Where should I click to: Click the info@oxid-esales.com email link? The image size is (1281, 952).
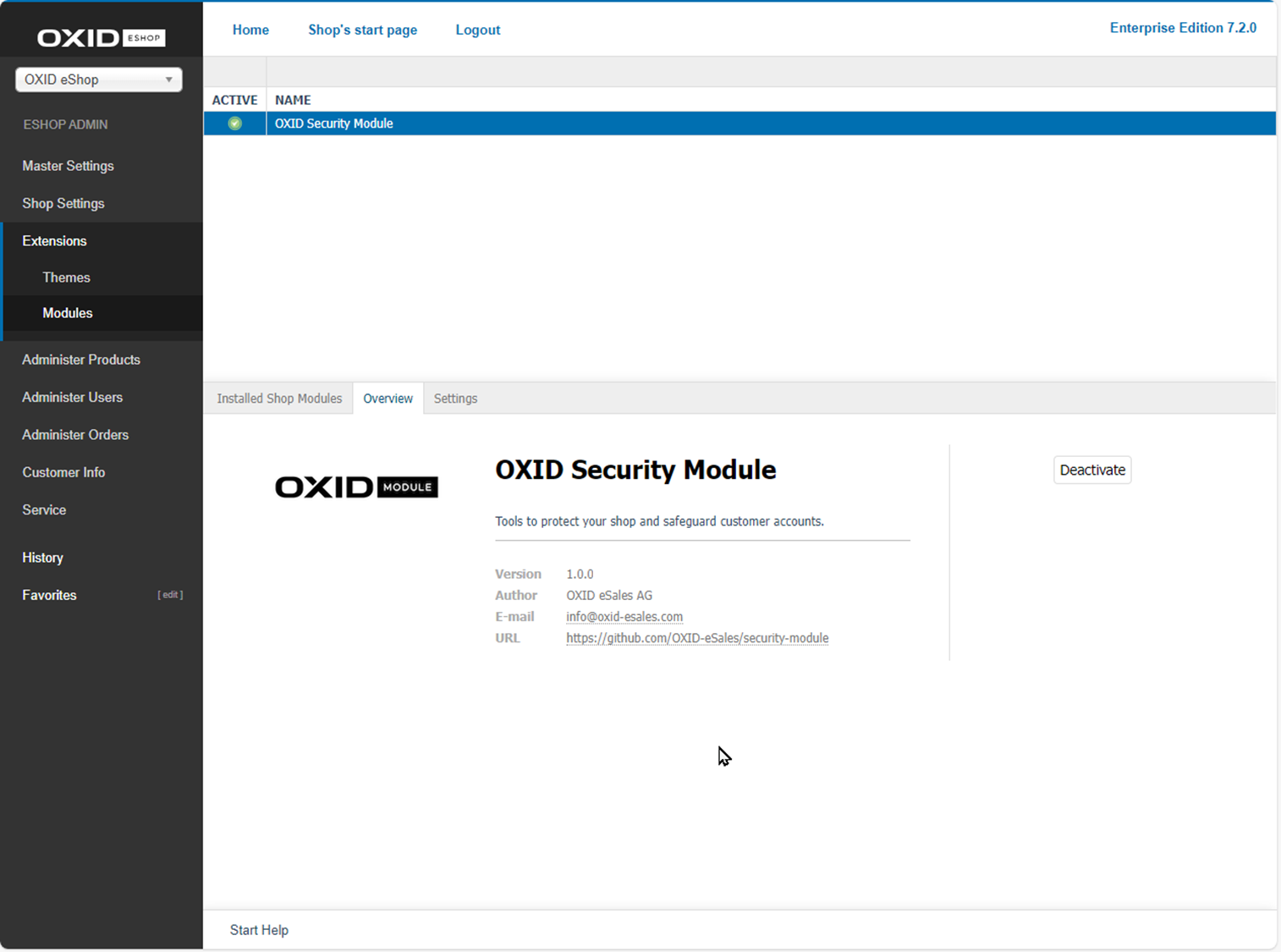pos(624,617)
